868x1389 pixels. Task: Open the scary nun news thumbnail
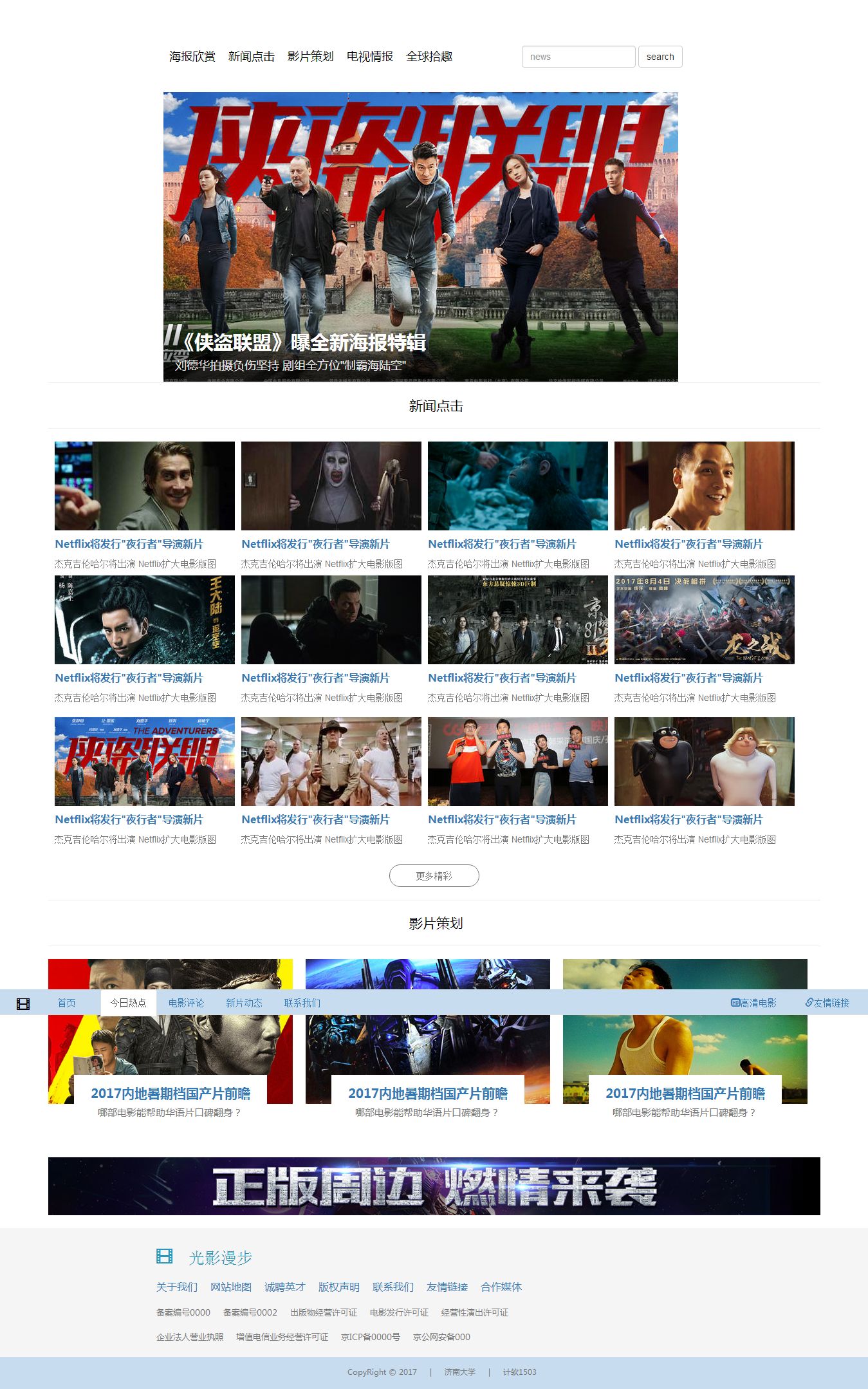[x=331, y=486]
